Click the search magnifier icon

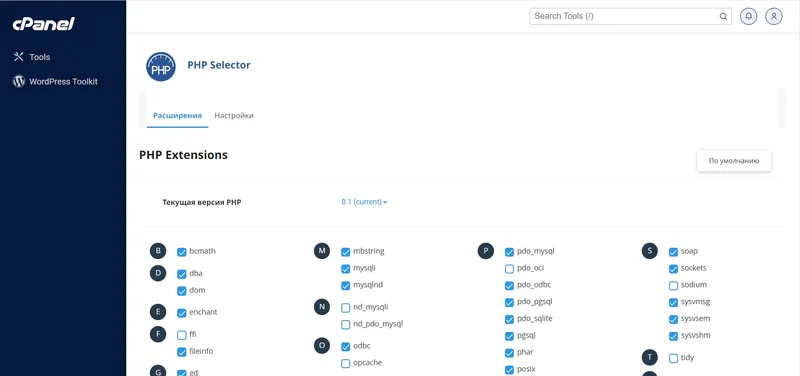point(723,16)
